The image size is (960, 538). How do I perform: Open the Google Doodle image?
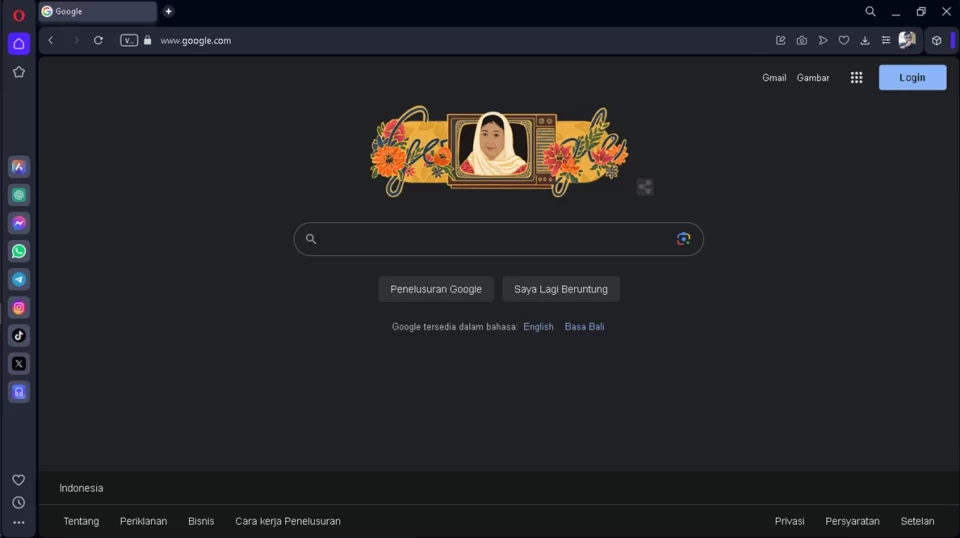499,151
